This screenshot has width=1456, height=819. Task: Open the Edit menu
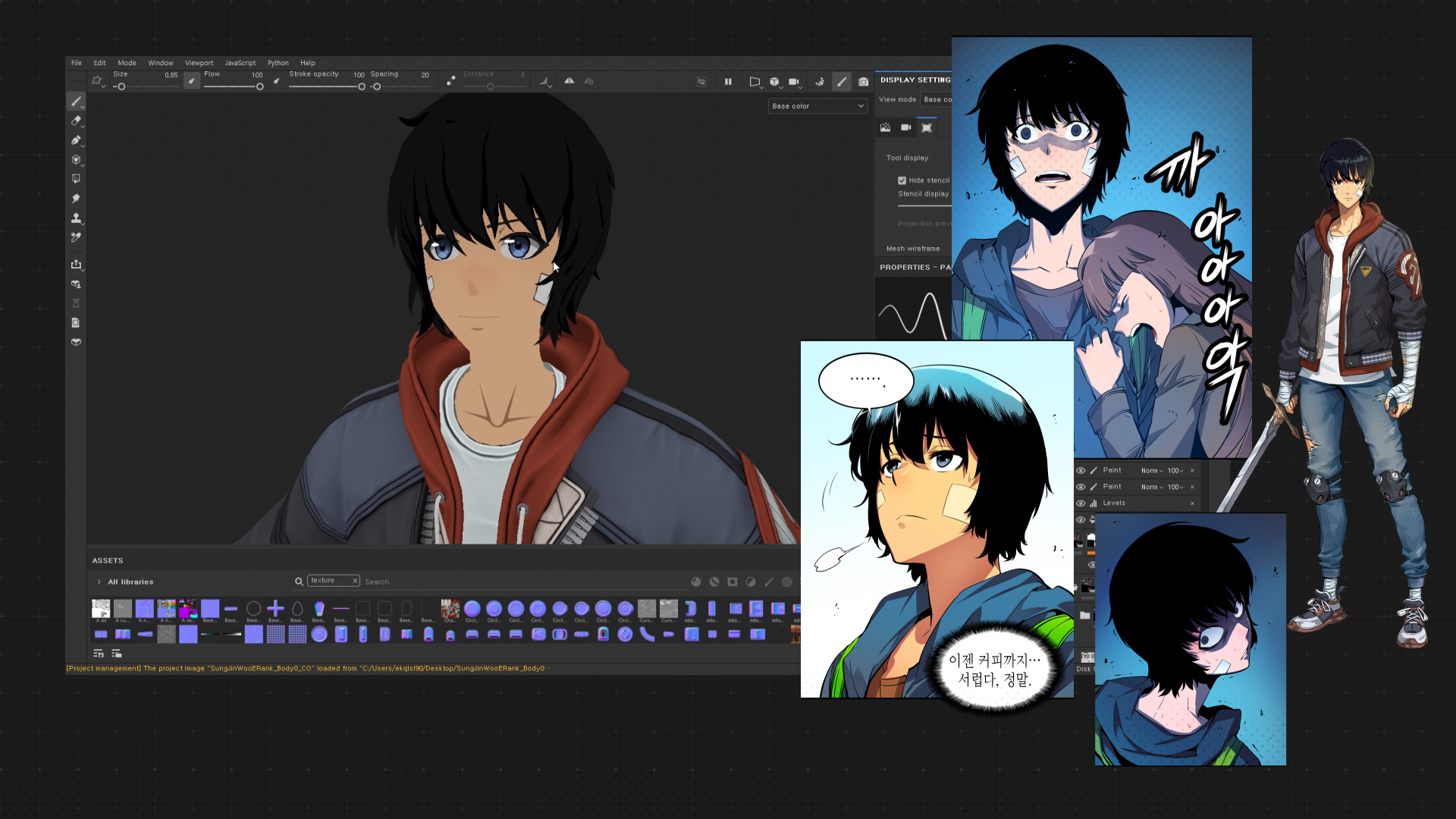tap(99, 63)
